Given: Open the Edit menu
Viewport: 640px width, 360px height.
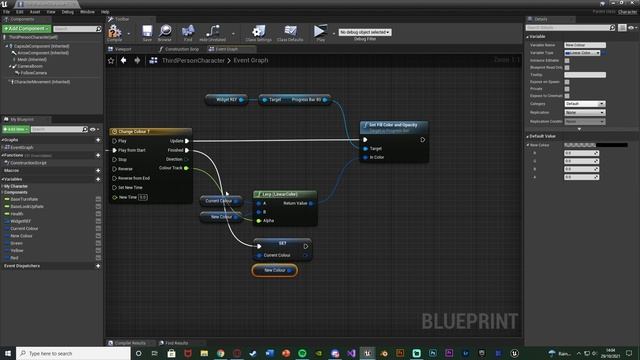Looking at the screenshot, I should point(20,12).
